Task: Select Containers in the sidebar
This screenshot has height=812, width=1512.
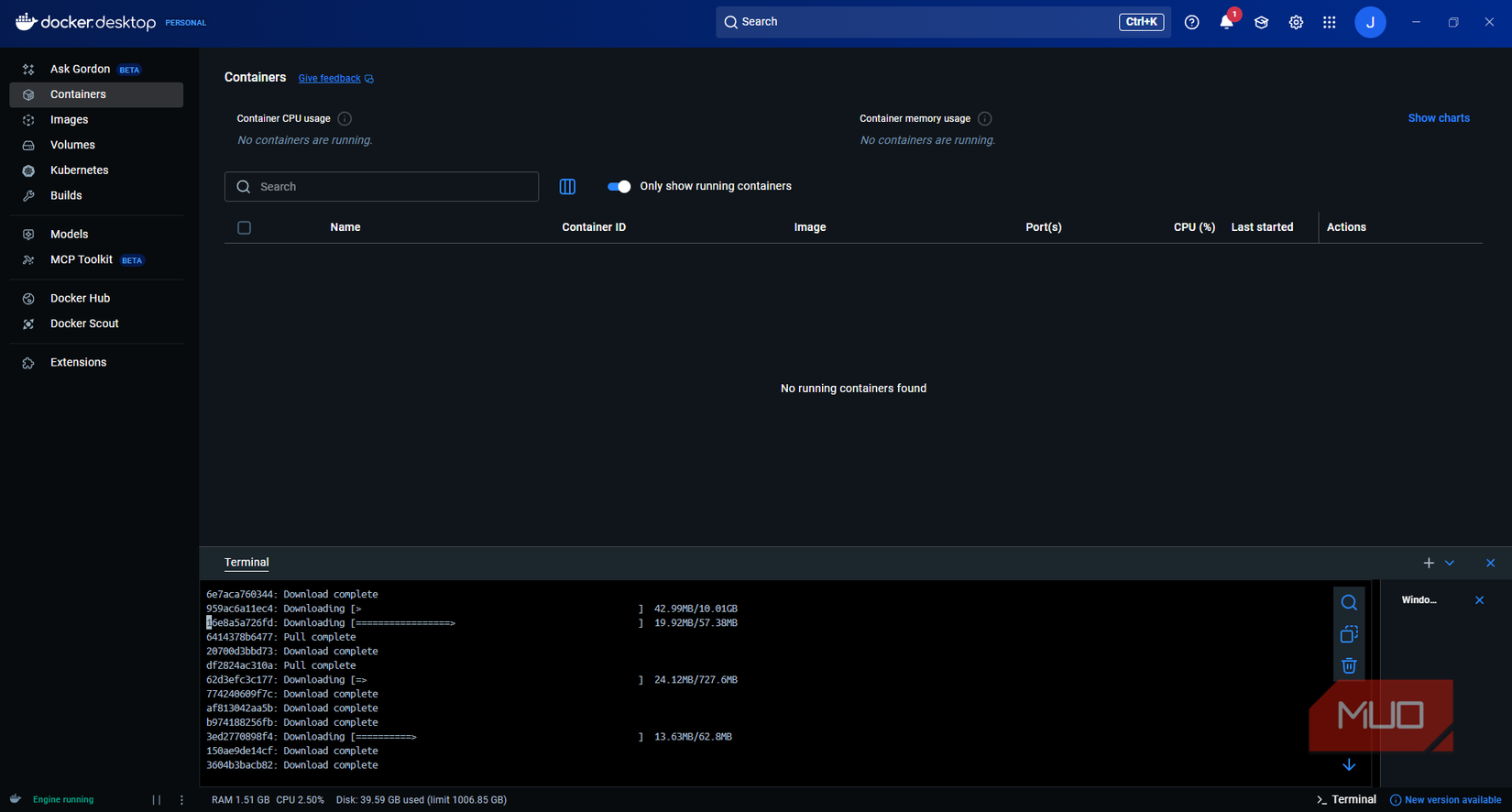Action: tap(95, 94)
